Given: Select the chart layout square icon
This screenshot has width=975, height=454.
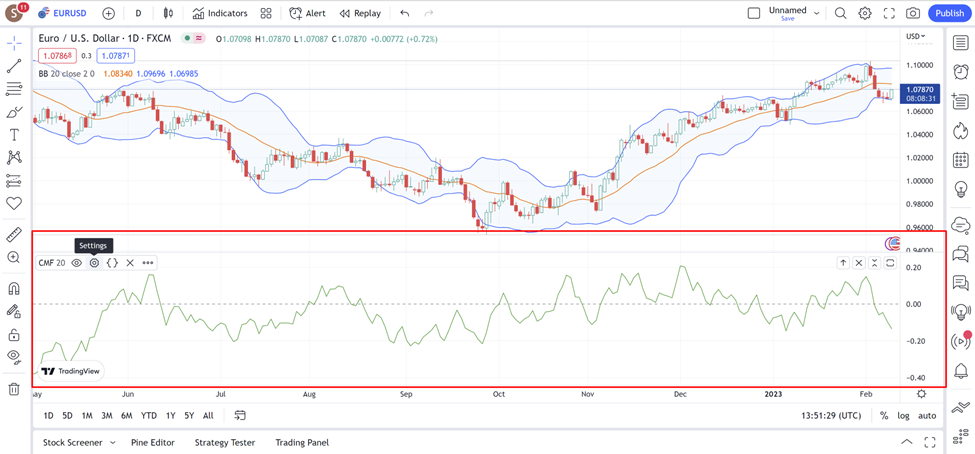Looking at the screenshot, I should pyautogui.click(x=754, y=13).
